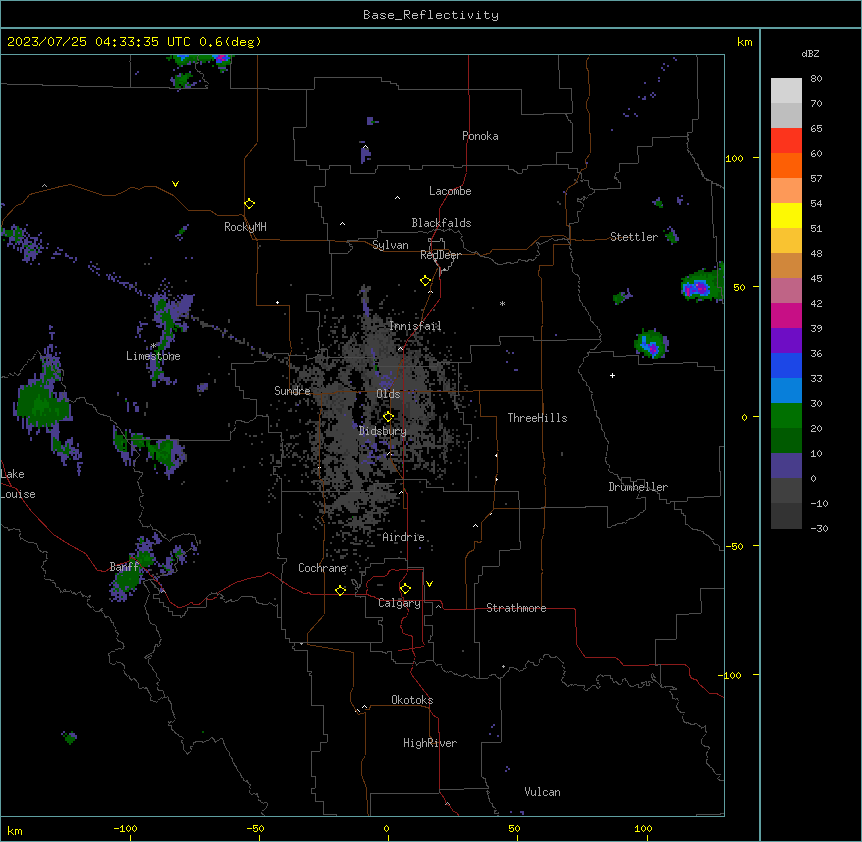Click the Ponoka city label
Screen dimensions: 862x842
(x=480, y=136)
